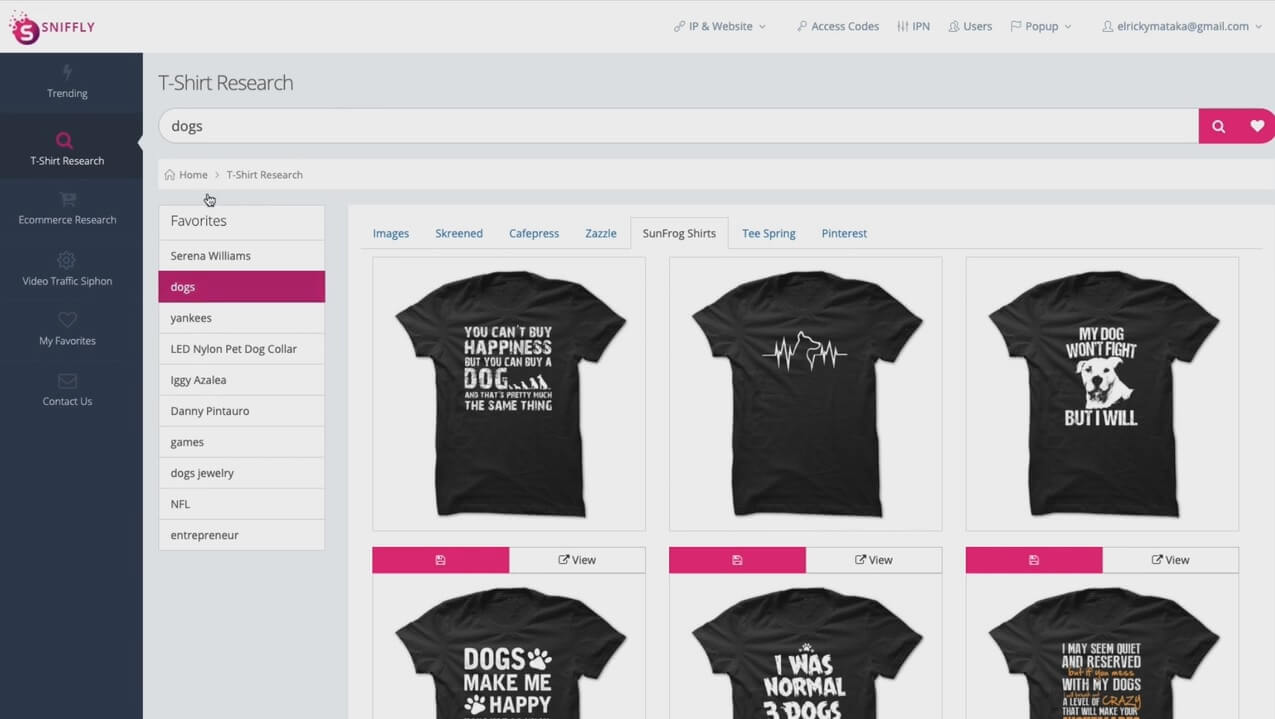Screen dimensions: 1275x719
Task: Go to Video Traffic Siphon
Action: pos(67,269)
